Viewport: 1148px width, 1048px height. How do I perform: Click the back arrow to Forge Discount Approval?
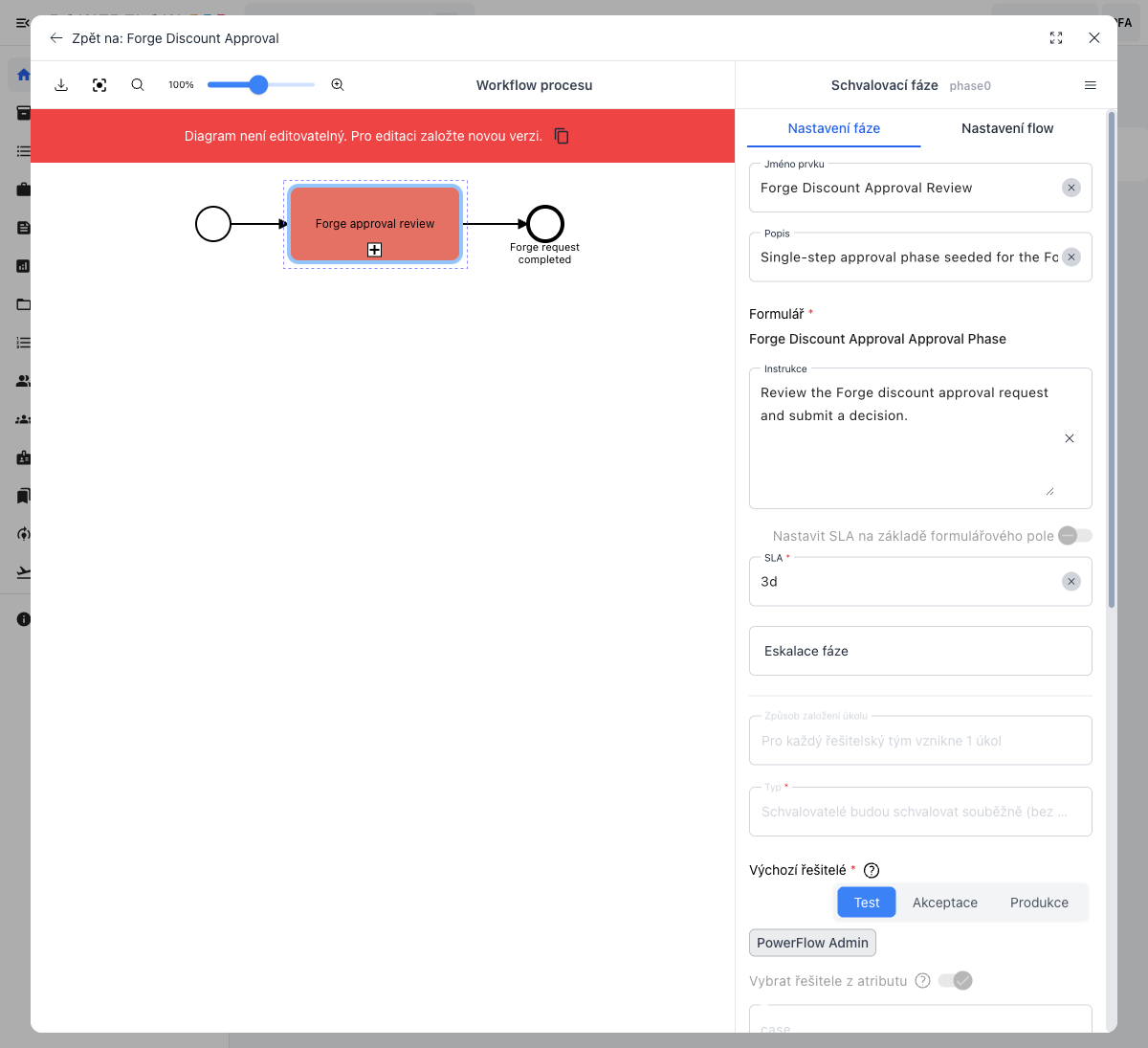coord(56,38)
